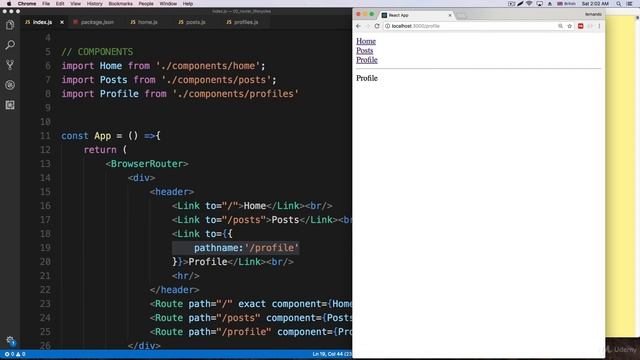Open the File menu
Image resolution: width=640 pixels, height=360 pixels.
(x=46, y=4)
